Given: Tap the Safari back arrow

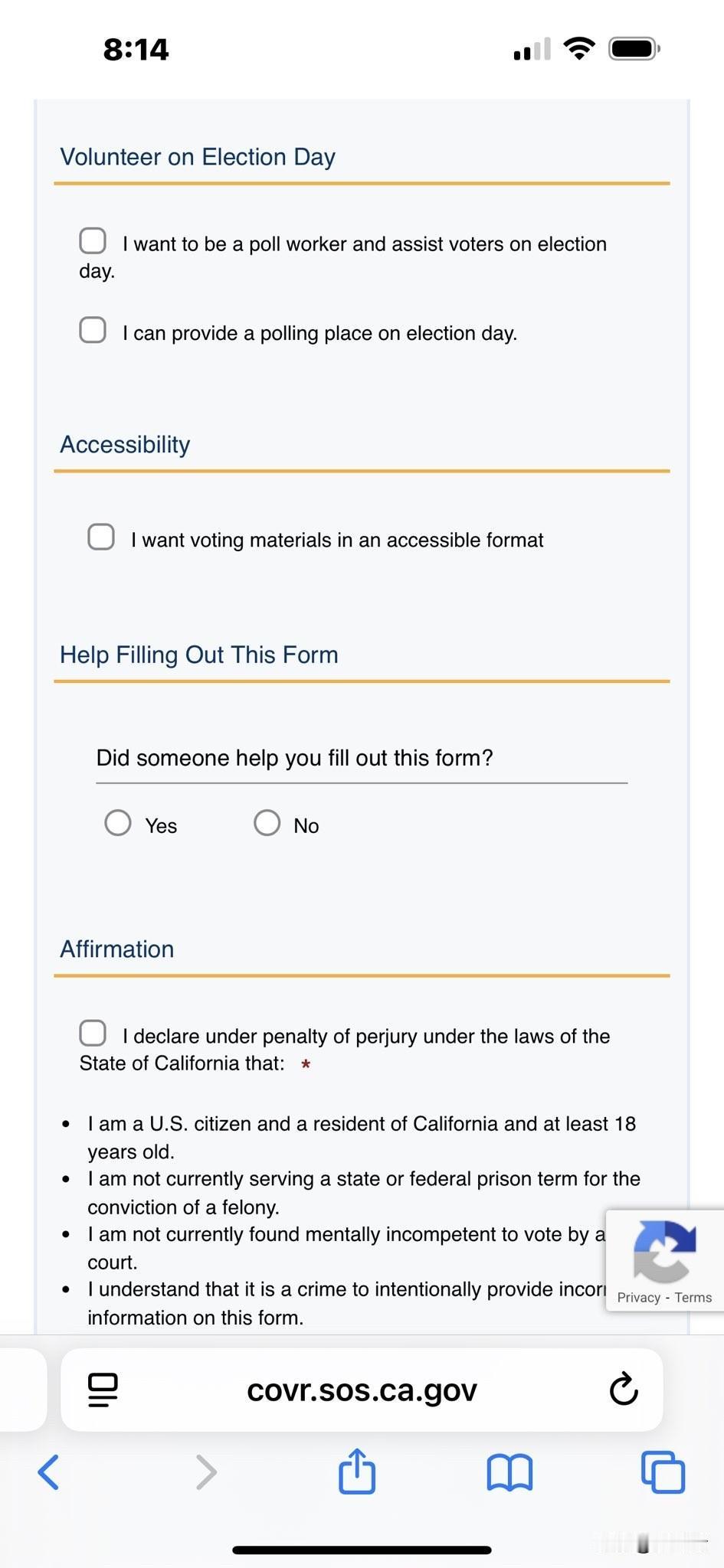Looking at the screenshot, I should click(48, 1472).
